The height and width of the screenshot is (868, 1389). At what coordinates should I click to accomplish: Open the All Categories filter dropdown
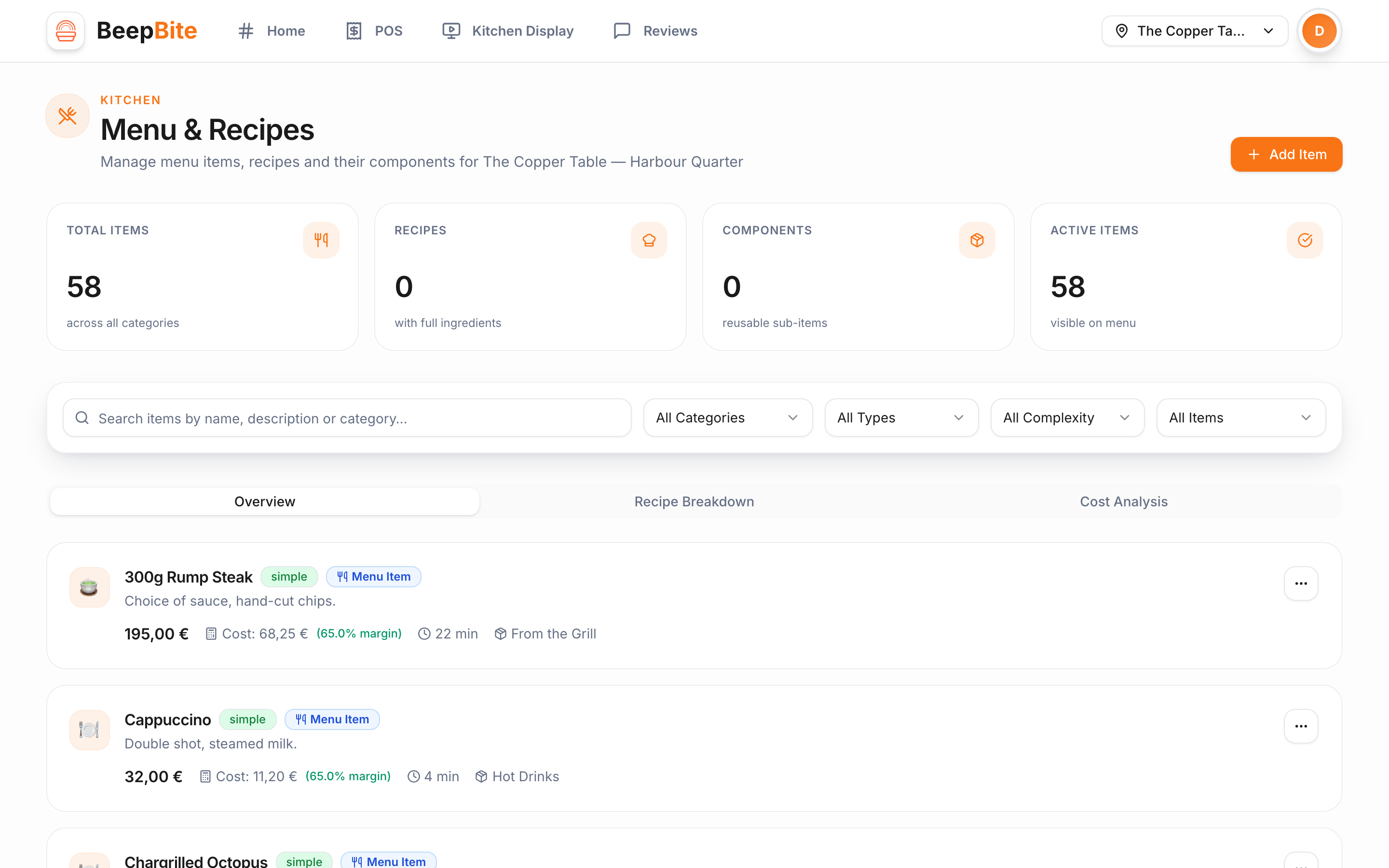[x=728, y=418]
